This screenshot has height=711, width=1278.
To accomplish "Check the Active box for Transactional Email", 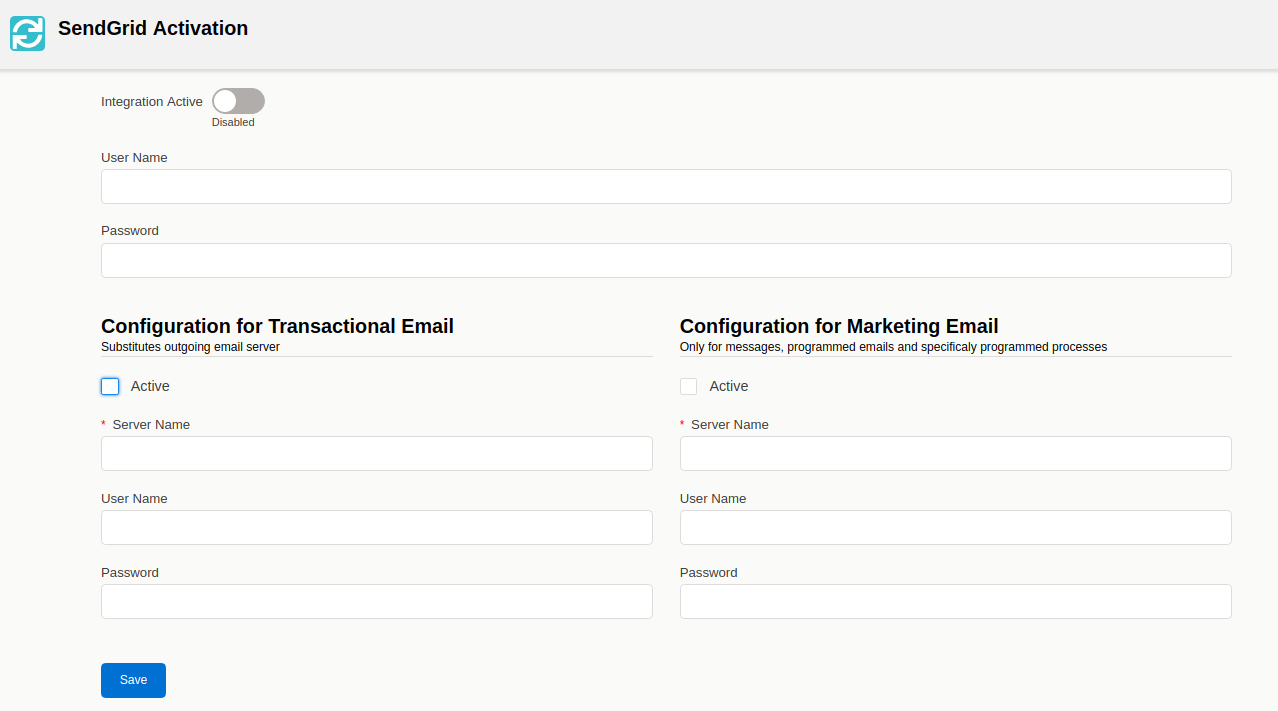I will 110,387.
